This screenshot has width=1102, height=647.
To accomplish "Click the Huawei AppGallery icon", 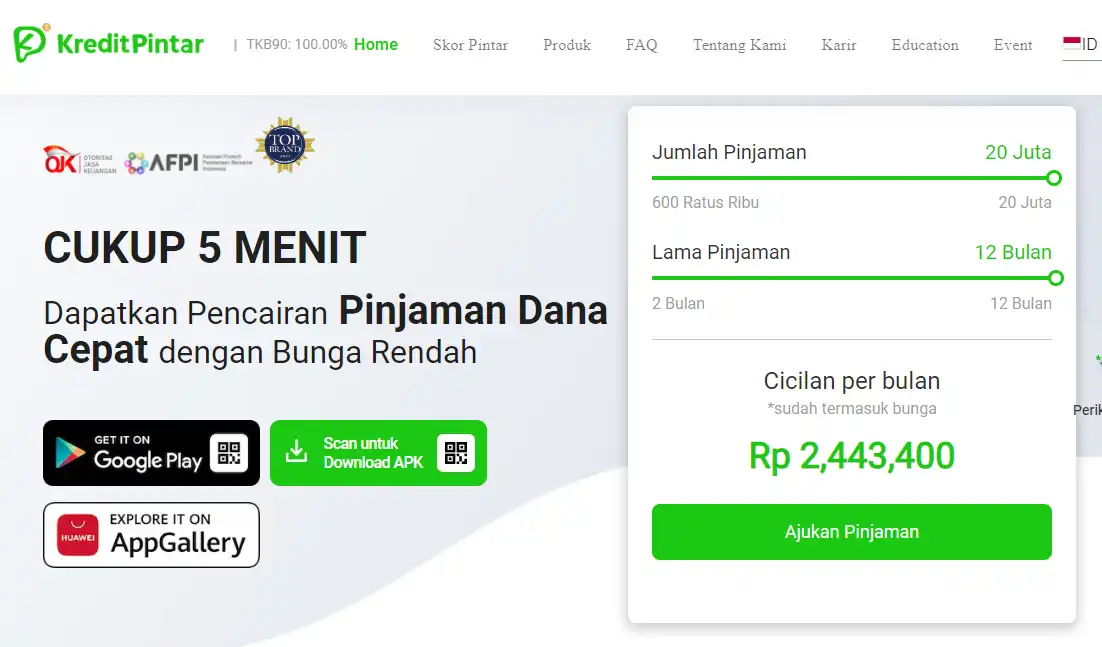I will [x=78, y=535].
